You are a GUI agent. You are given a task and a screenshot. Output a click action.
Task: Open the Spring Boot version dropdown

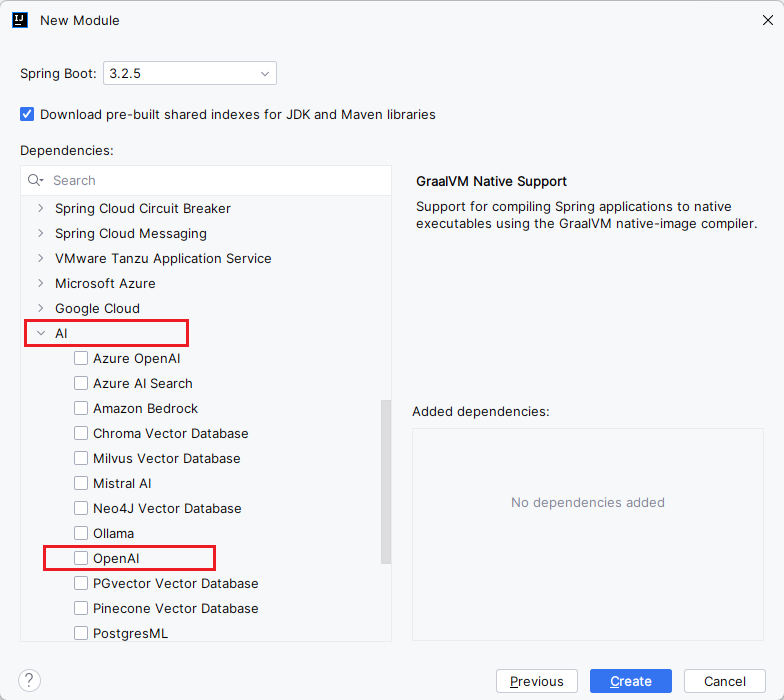pyautogui.click(x=190, y=74)
